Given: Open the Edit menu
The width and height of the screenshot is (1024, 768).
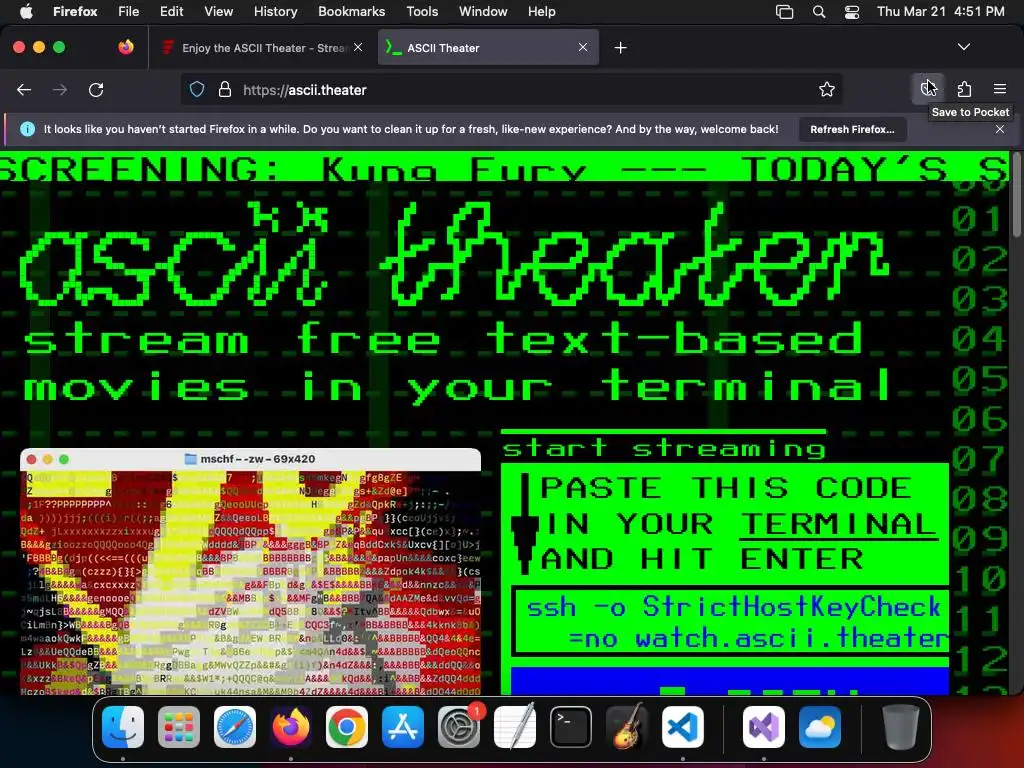Looking at the screenshot, I should (171, 11).
